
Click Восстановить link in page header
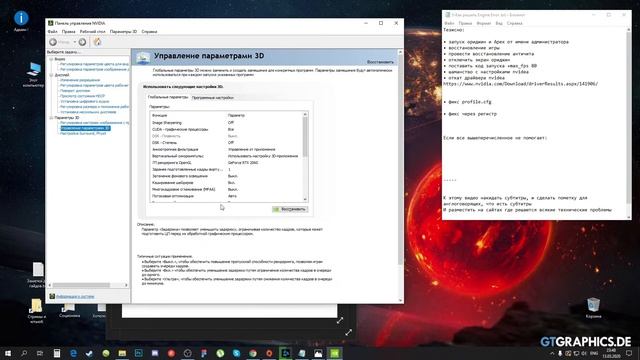click(380, 62)
